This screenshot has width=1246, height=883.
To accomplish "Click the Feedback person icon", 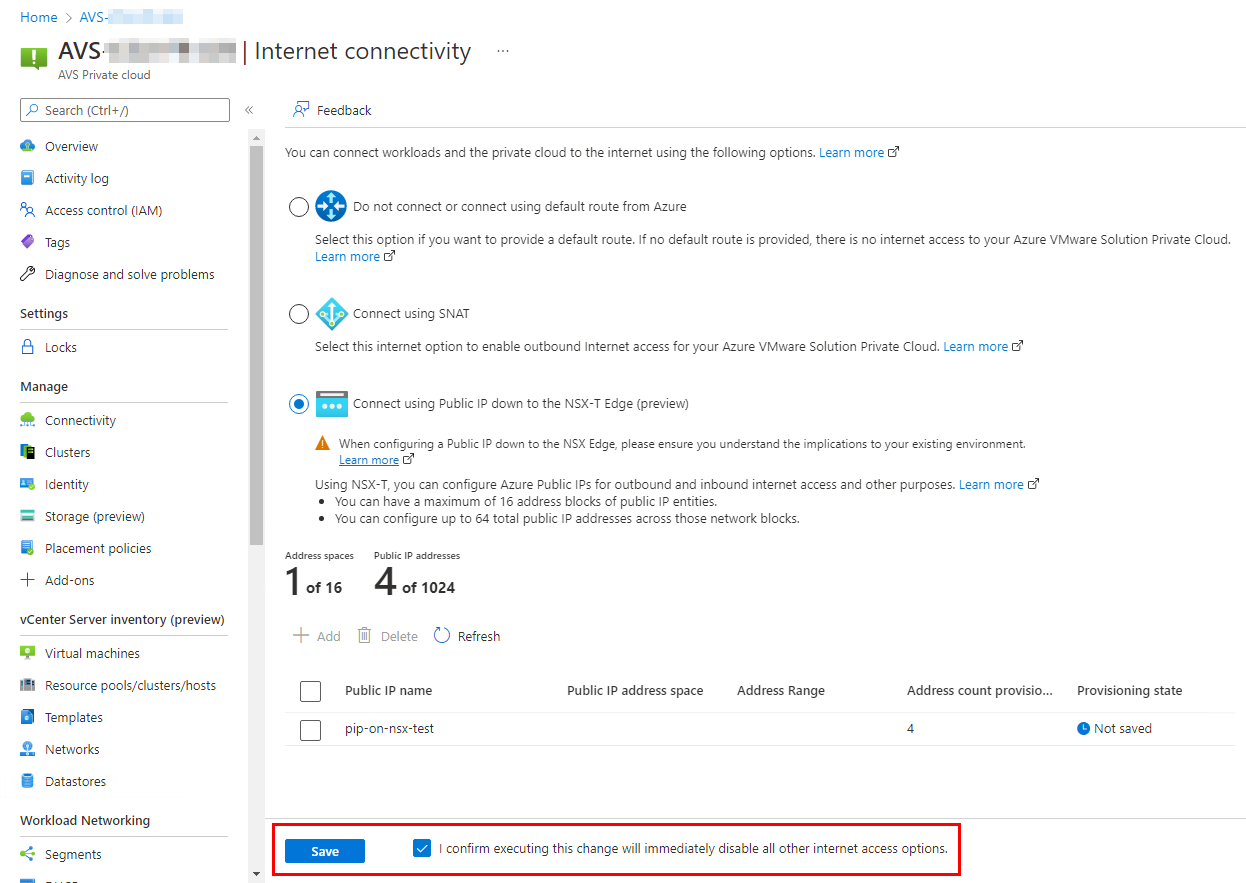I will coord(300,110).
